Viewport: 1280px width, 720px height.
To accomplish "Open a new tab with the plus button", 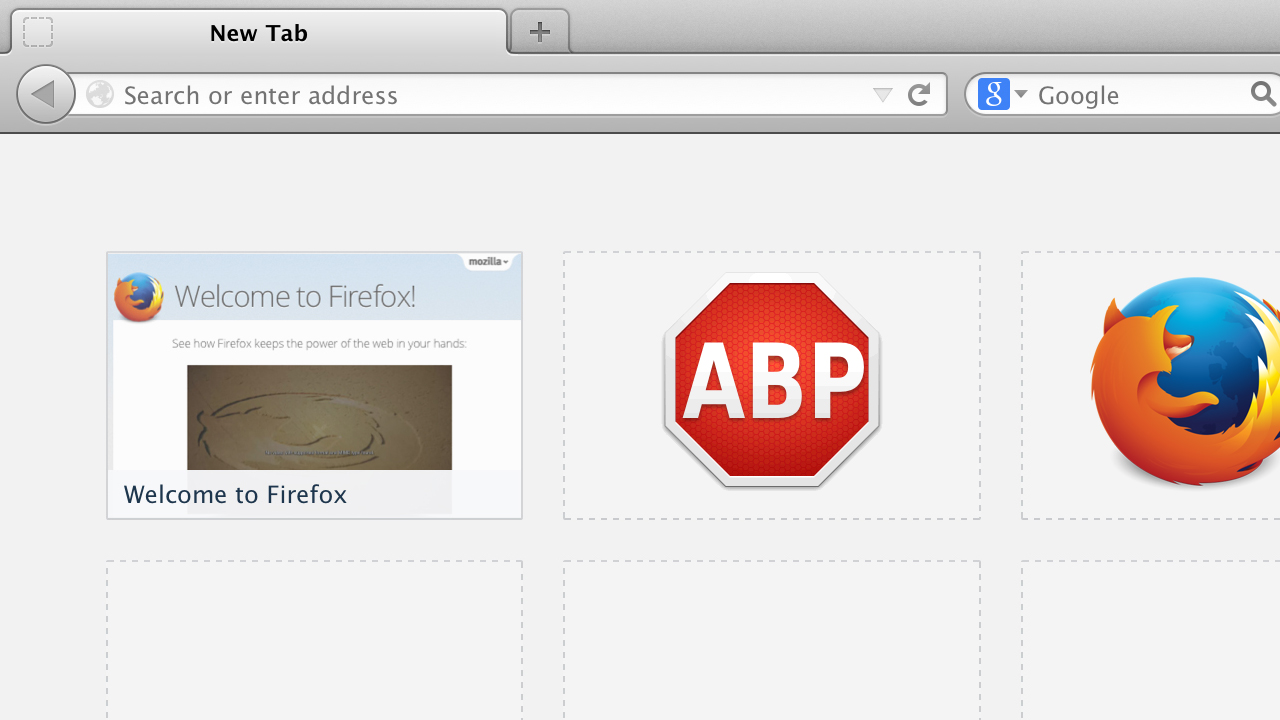I will pyautogui.click(x=539, y=31).
